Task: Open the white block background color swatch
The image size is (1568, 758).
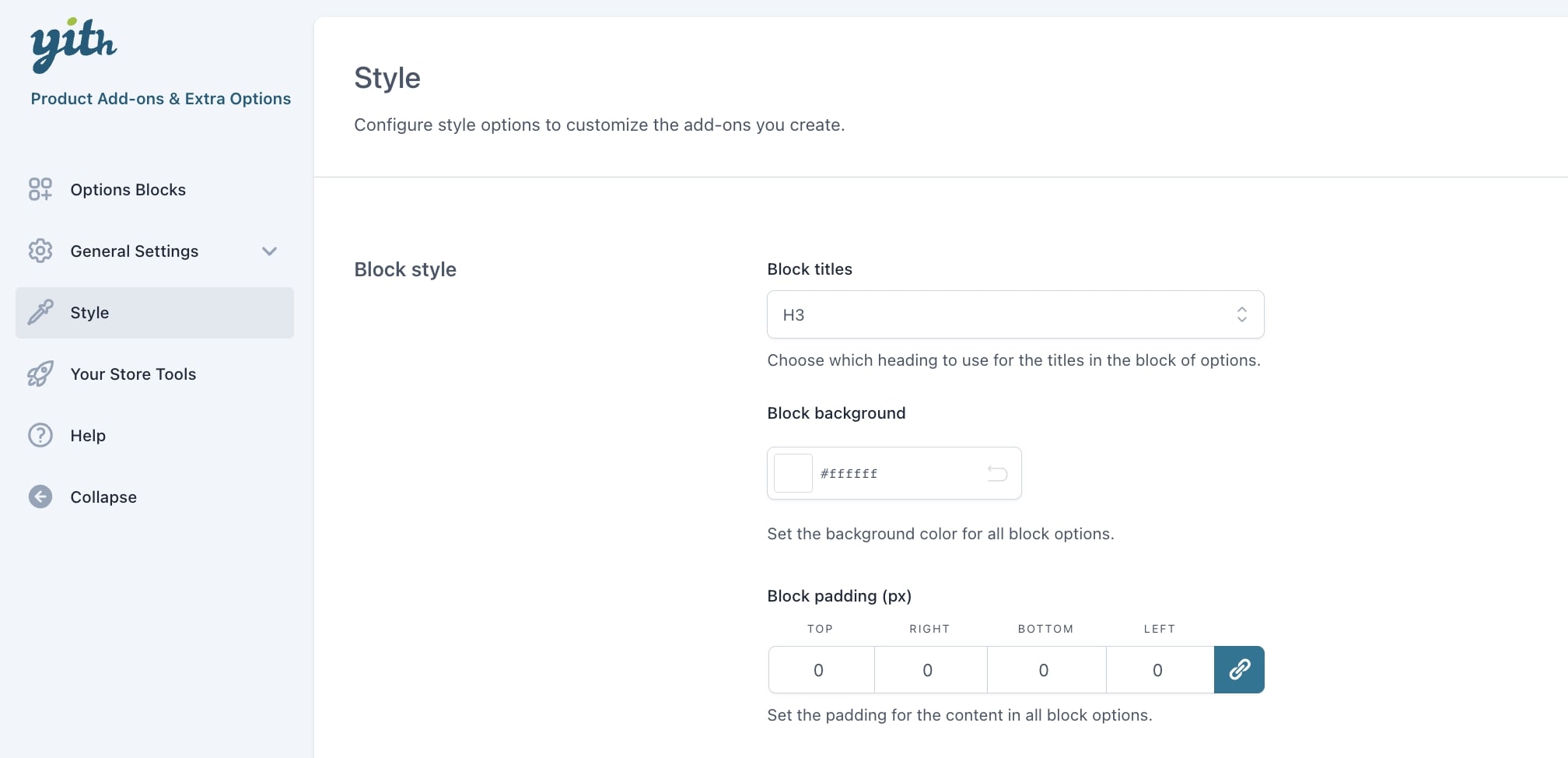Action: [793, 473]
